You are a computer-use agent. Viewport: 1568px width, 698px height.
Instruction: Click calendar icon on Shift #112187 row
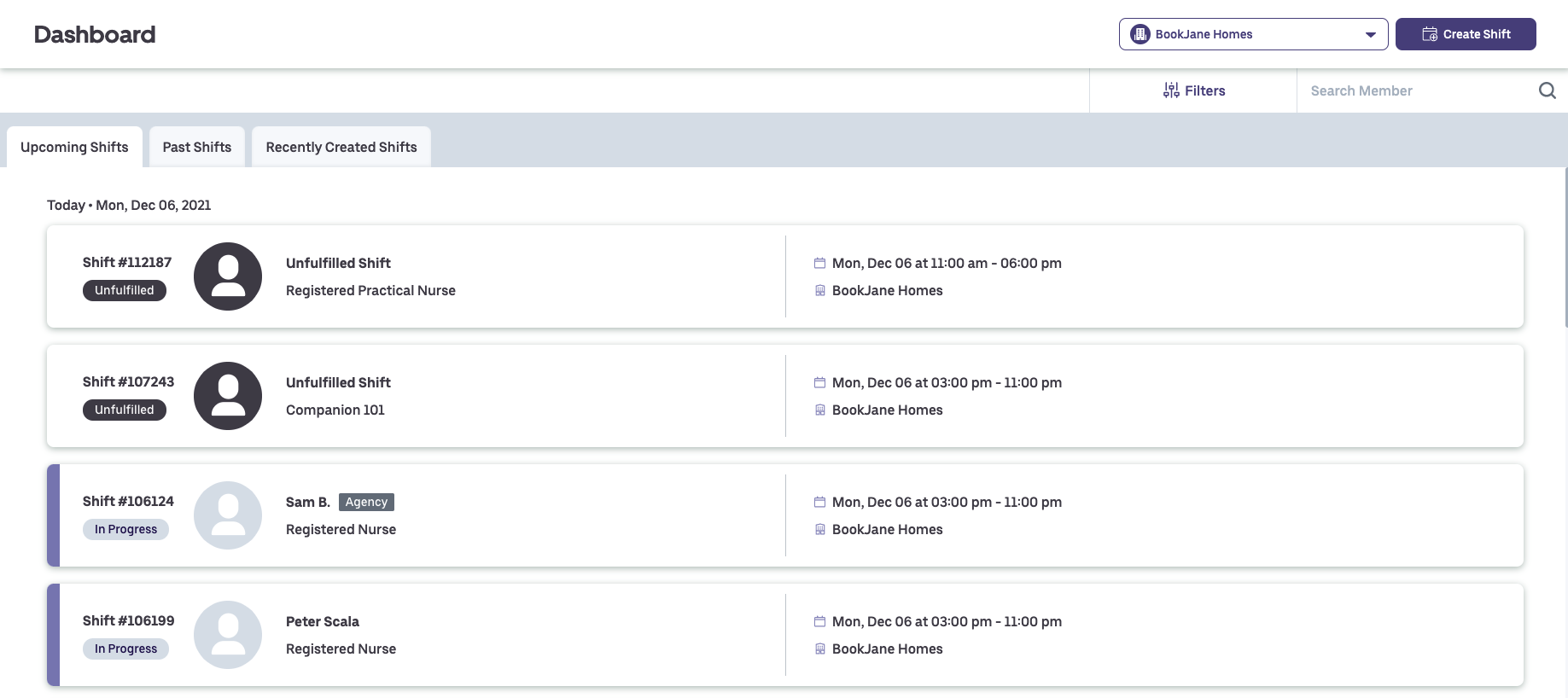(x=819, y=264)
